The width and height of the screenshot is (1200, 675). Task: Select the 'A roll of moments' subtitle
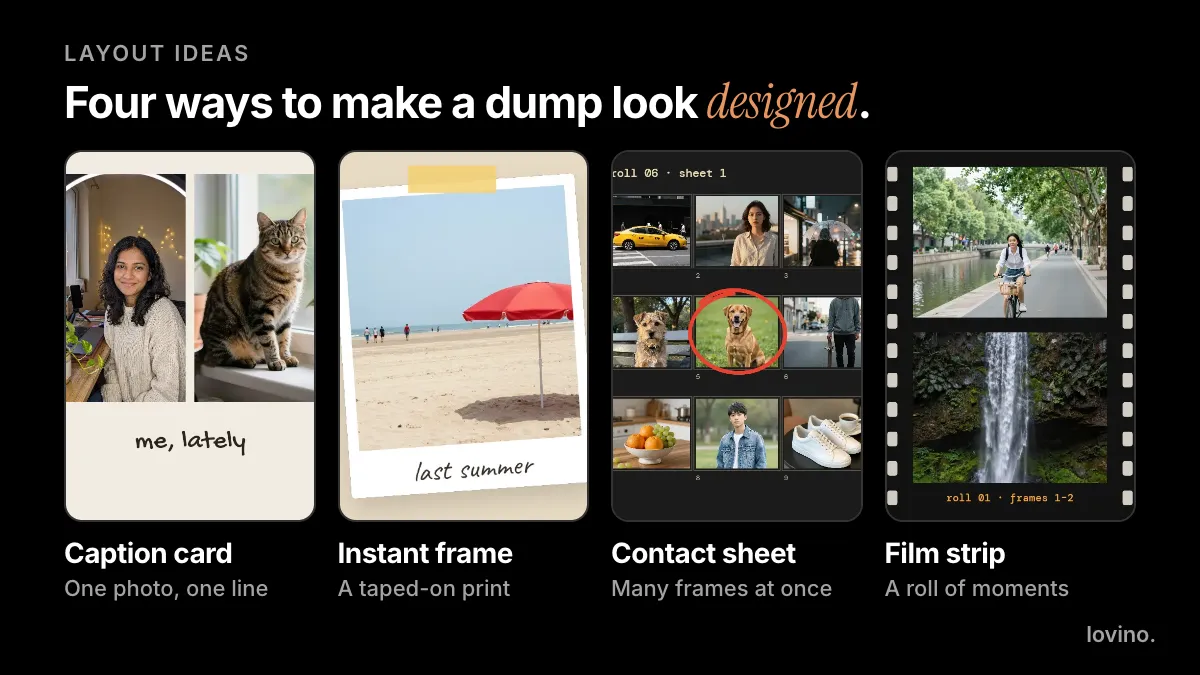[977, 588]
